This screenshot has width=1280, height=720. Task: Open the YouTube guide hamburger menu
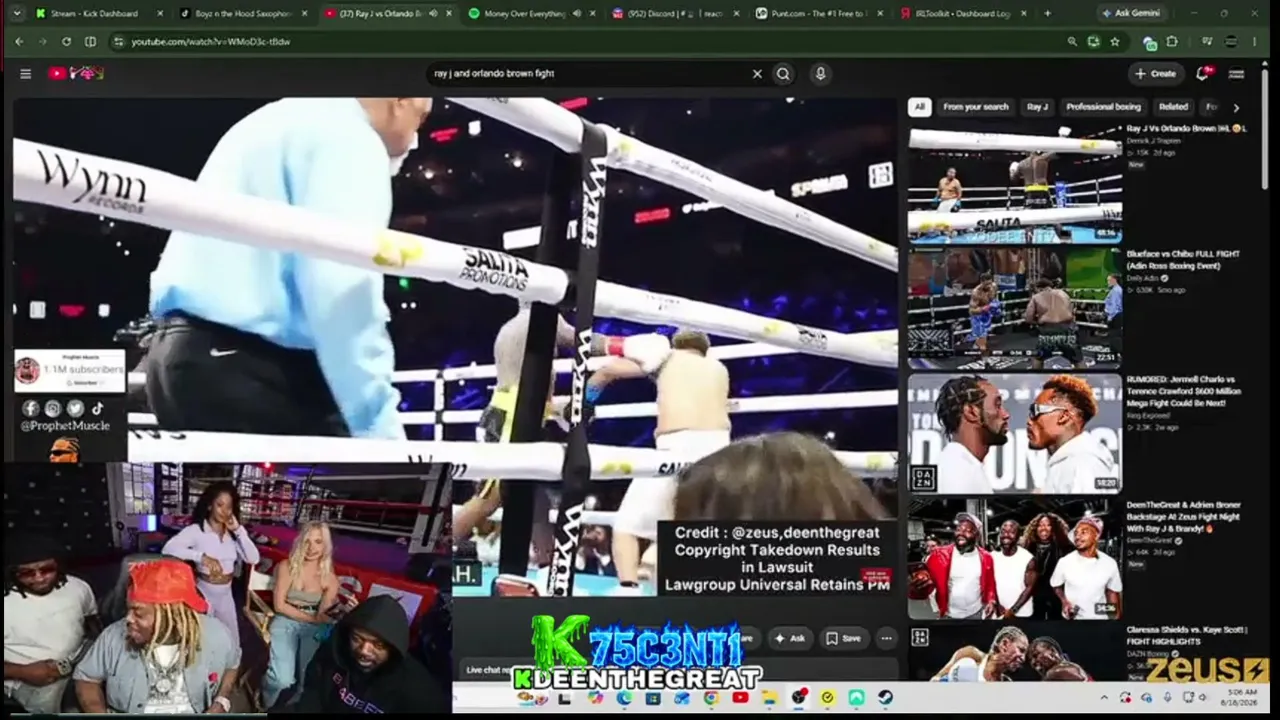click(x=26, y=73)
